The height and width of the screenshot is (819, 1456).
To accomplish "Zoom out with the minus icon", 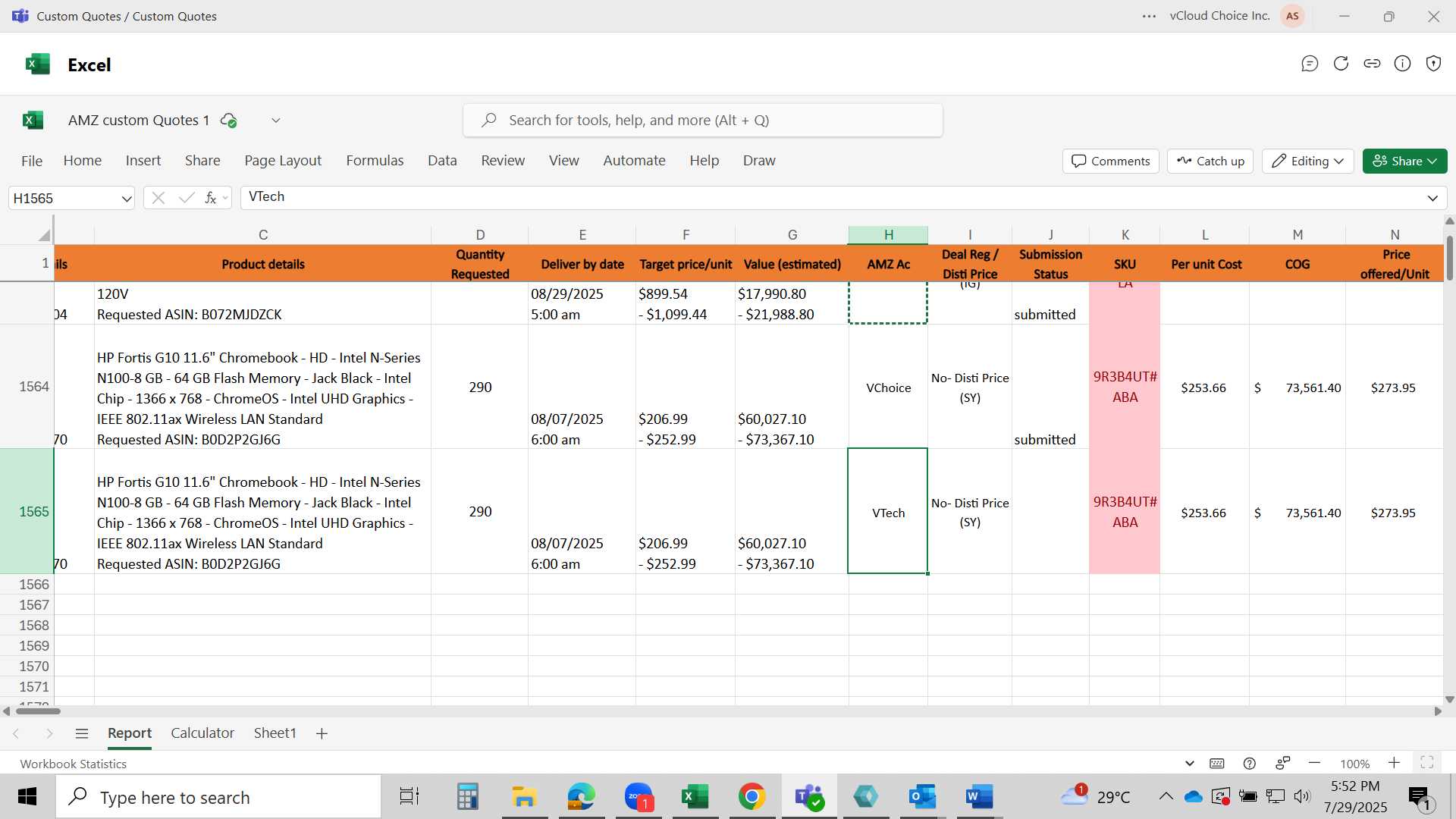I will point(1315,763).
